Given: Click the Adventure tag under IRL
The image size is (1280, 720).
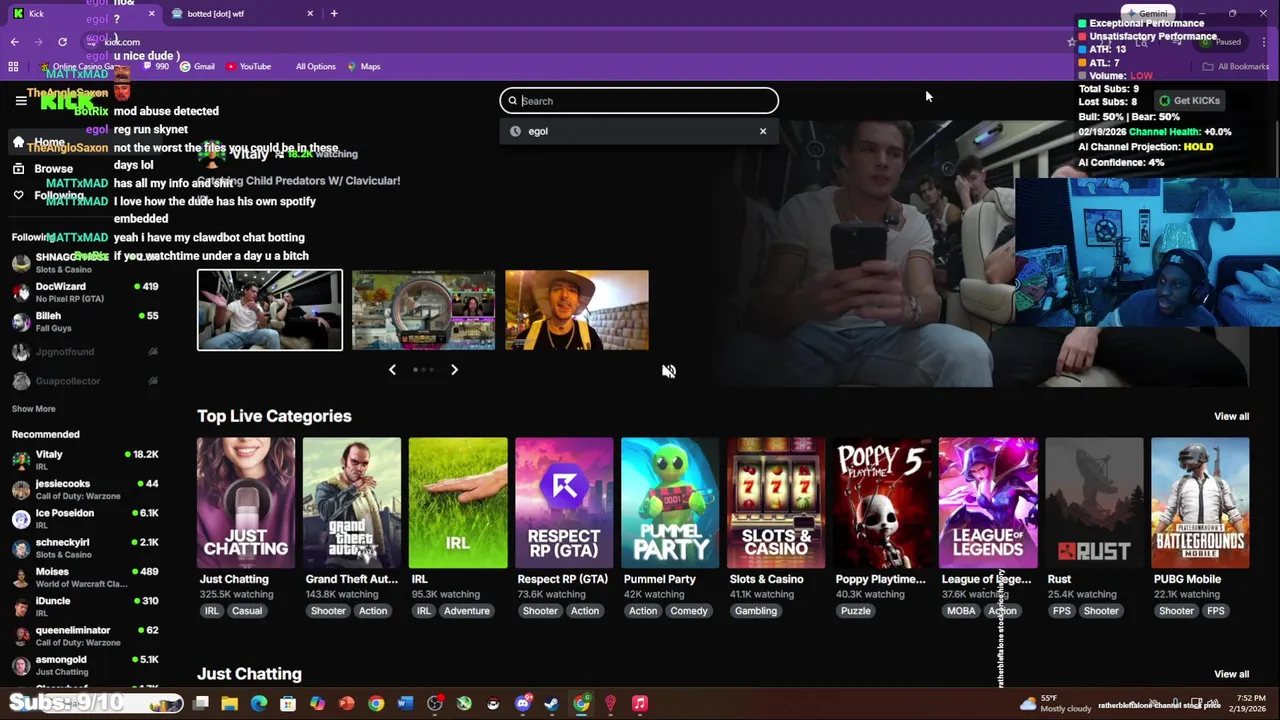Looking at the screenshot, I should pos(467,611).
